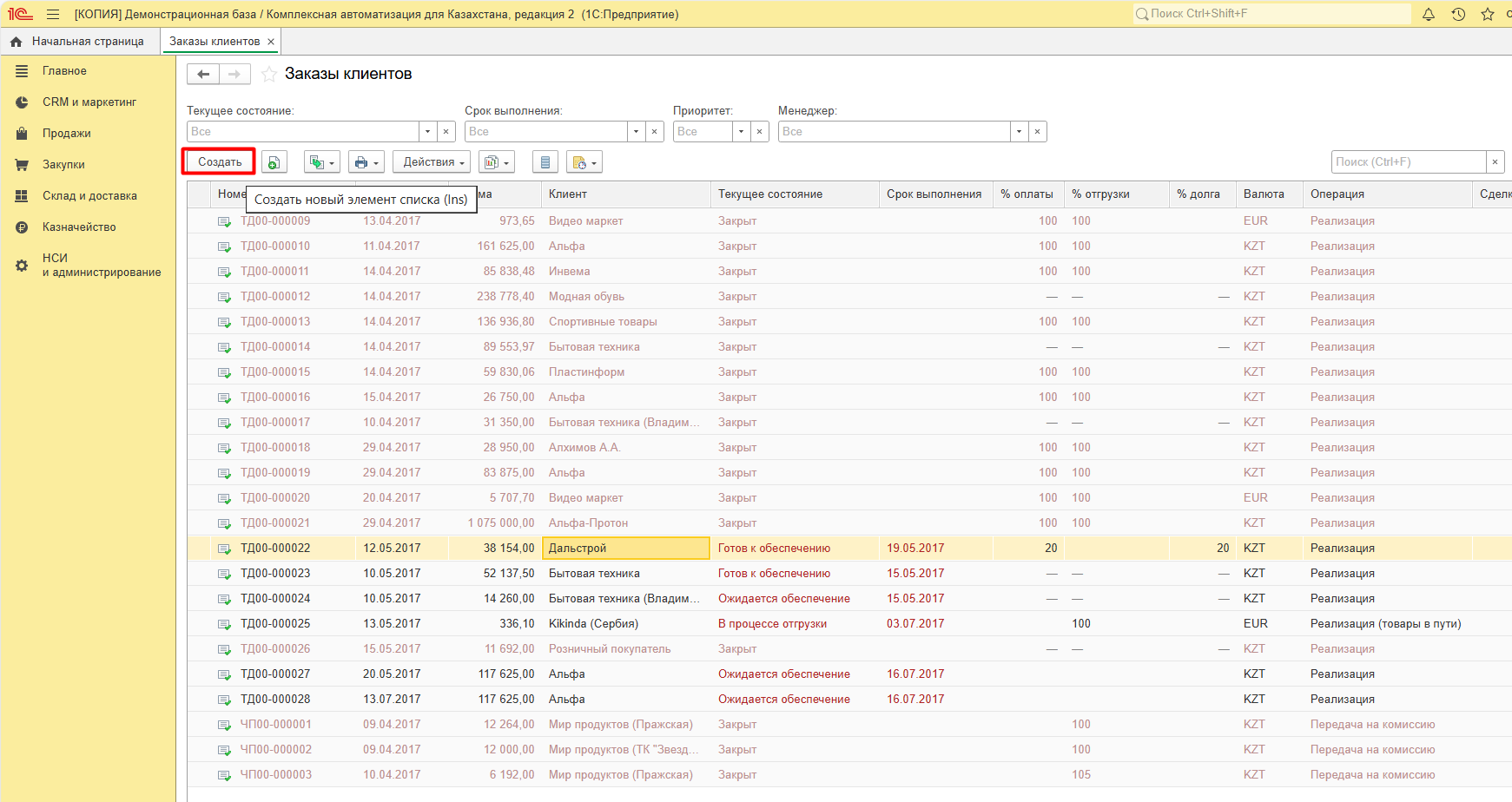Open the Действия dropdown menu

433,162
